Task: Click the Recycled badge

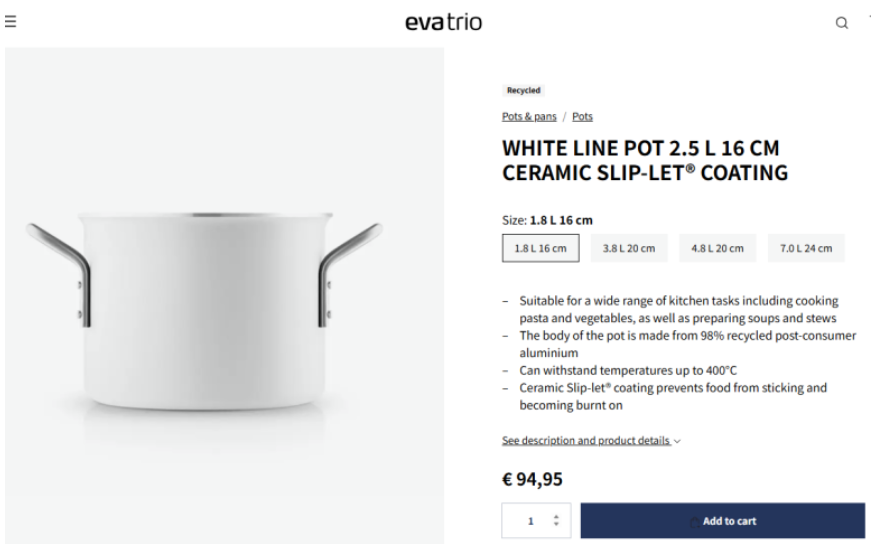Action: [x=523, y=90]
